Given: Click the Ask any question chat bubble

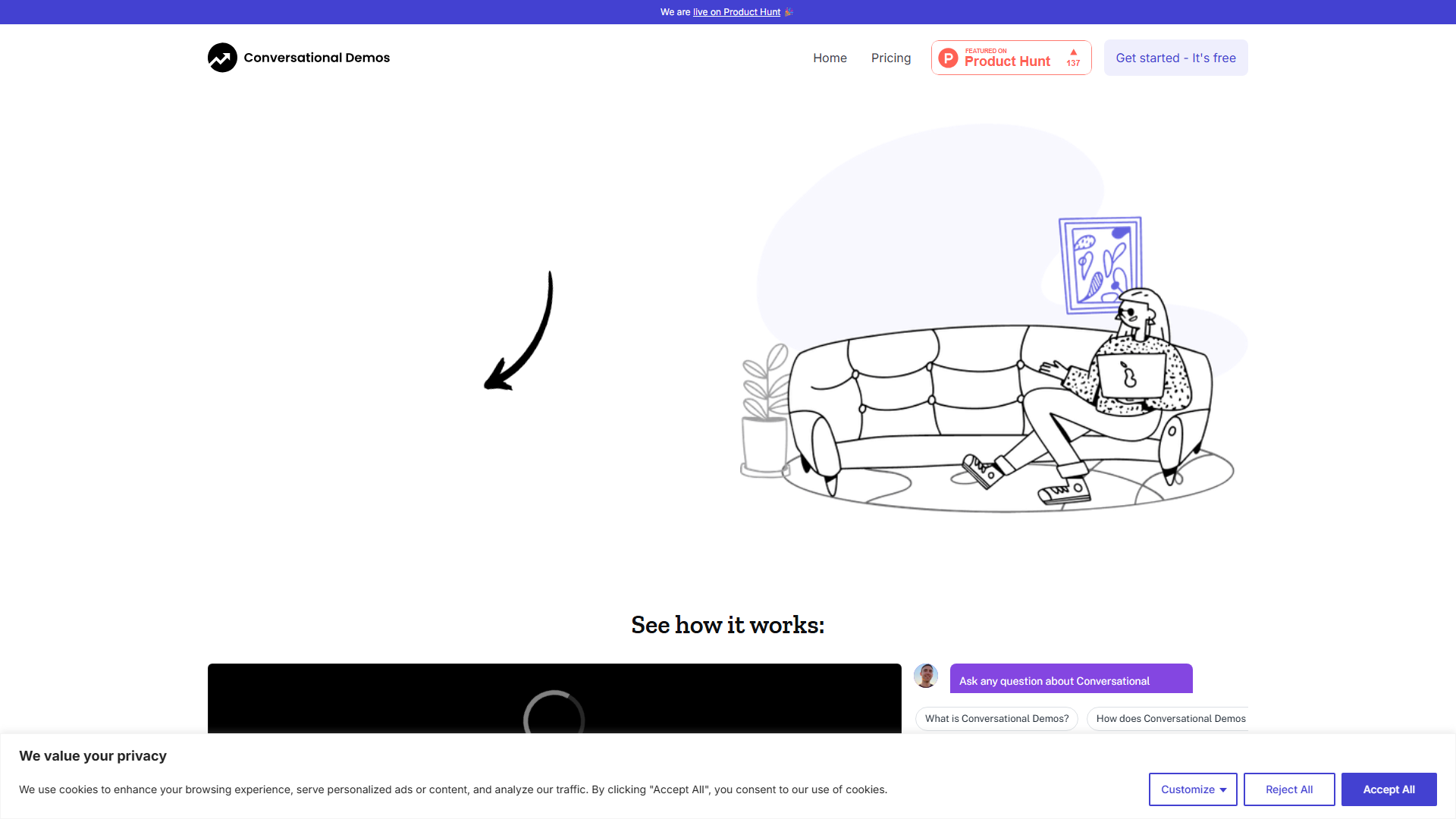Looking at the screenshot, I should coord(1070,680).
